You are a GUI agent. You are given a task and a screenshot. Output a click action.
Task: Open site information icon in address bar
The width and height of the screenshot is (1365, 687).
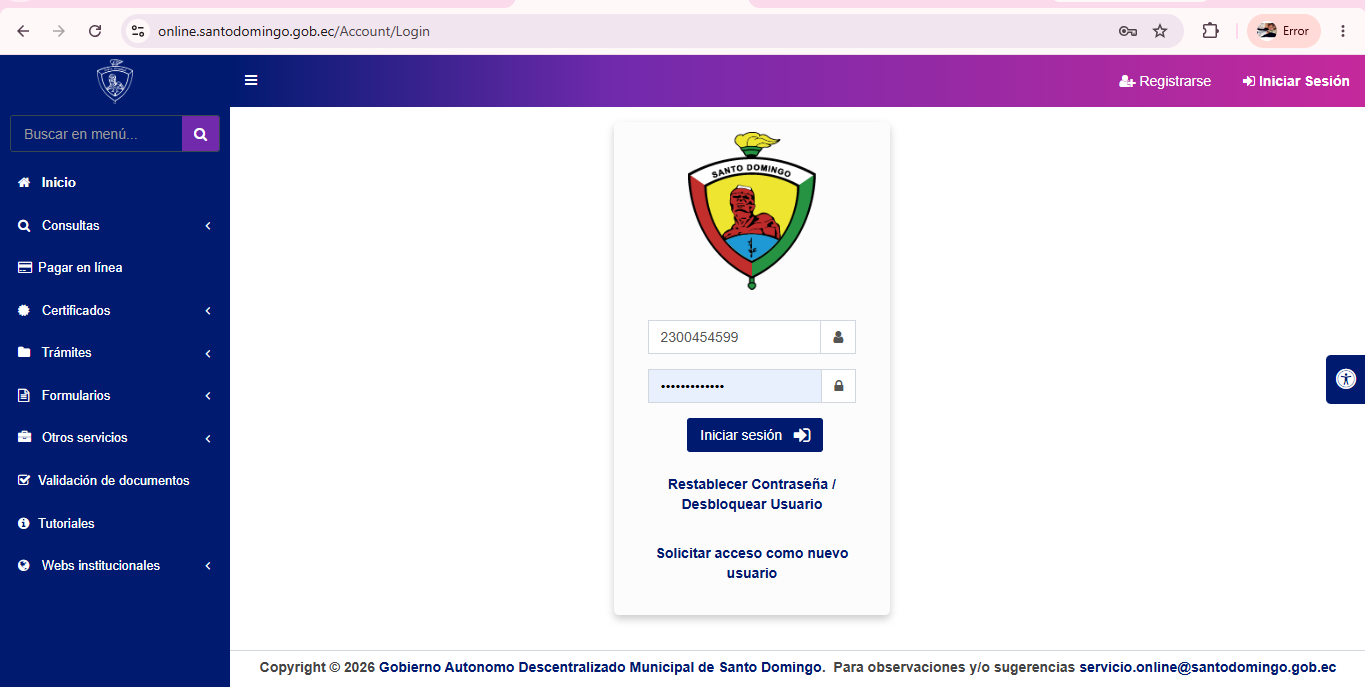click(139, 31)
